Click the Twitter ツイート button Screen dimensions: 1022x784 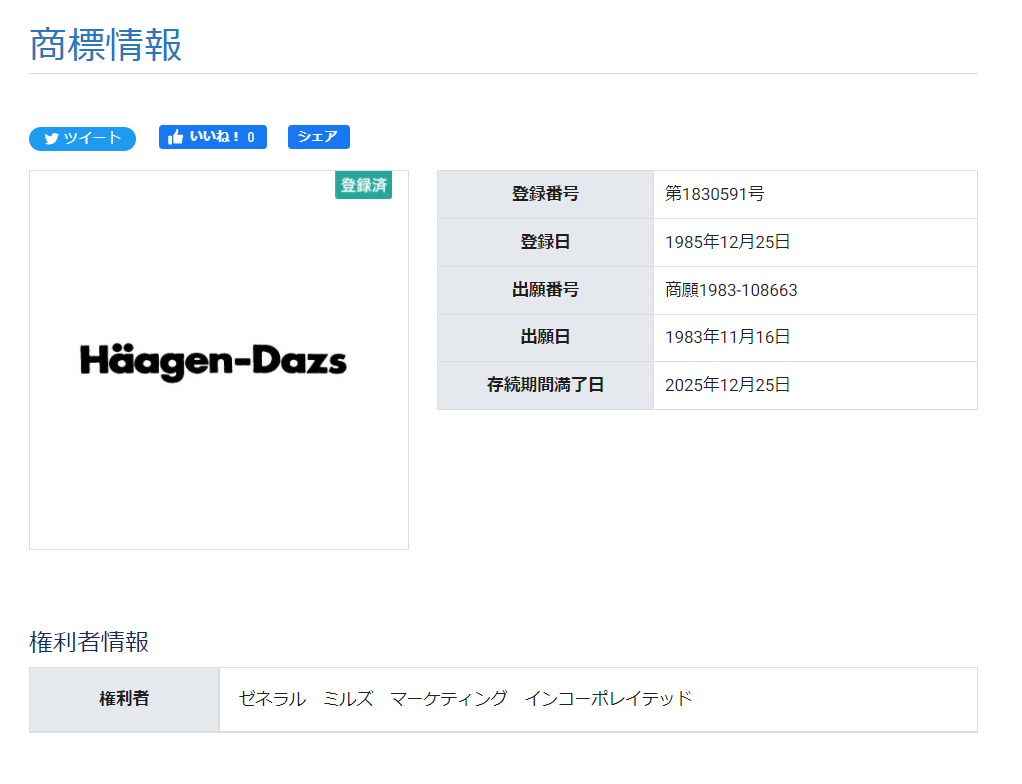[x=82, y=139]
